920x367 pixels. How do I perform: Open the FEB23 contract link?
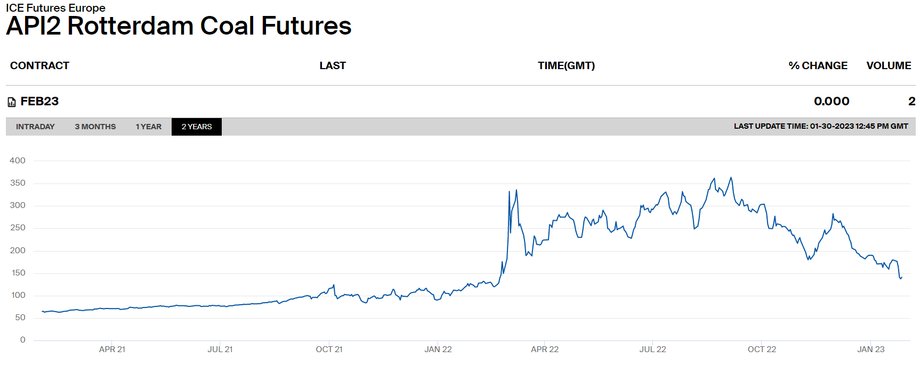[x=39, y=102]
